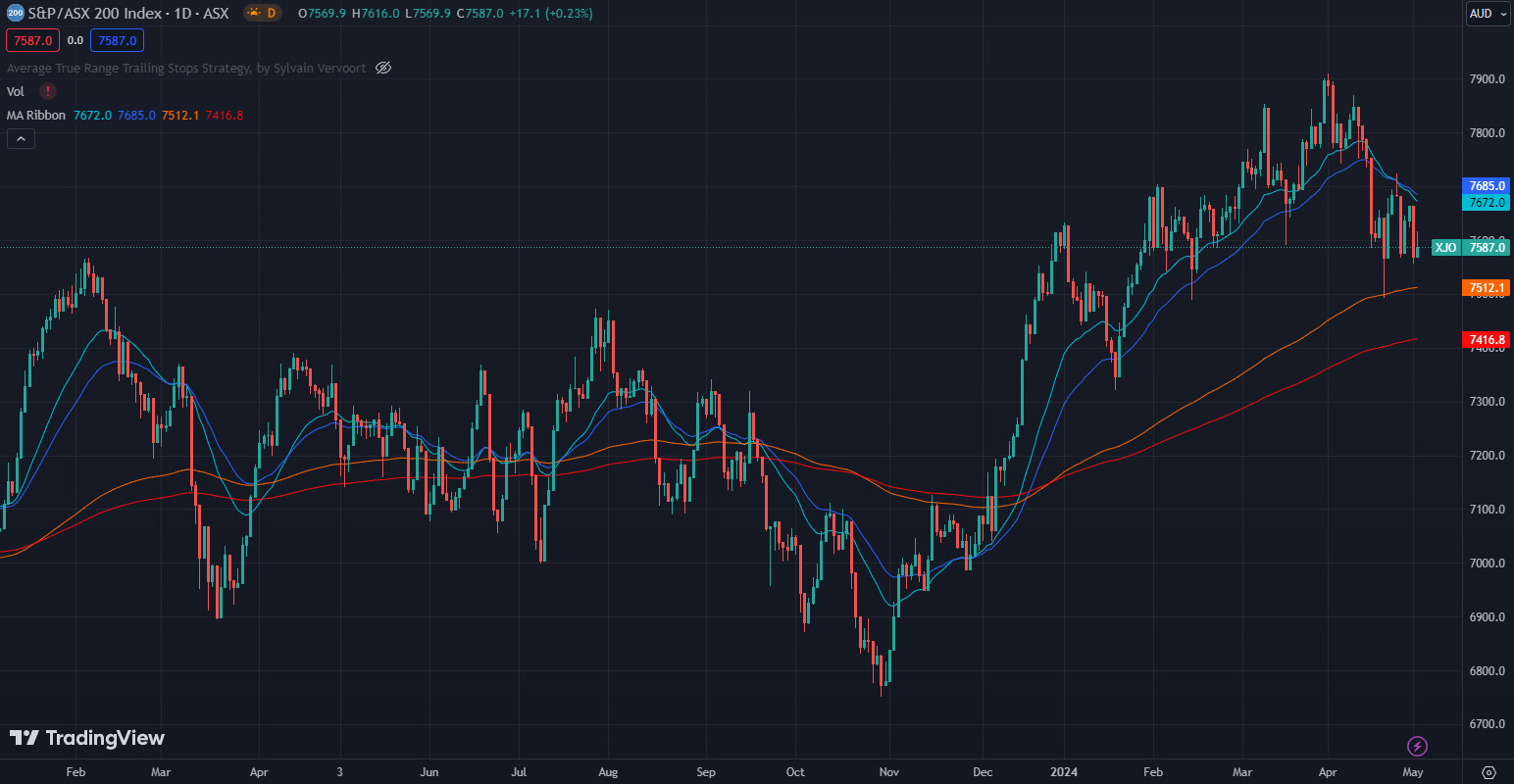This screenshot has height=784, width=1514.
Task: Click the 6800.0 price scale level
Action: point(1487,671)
